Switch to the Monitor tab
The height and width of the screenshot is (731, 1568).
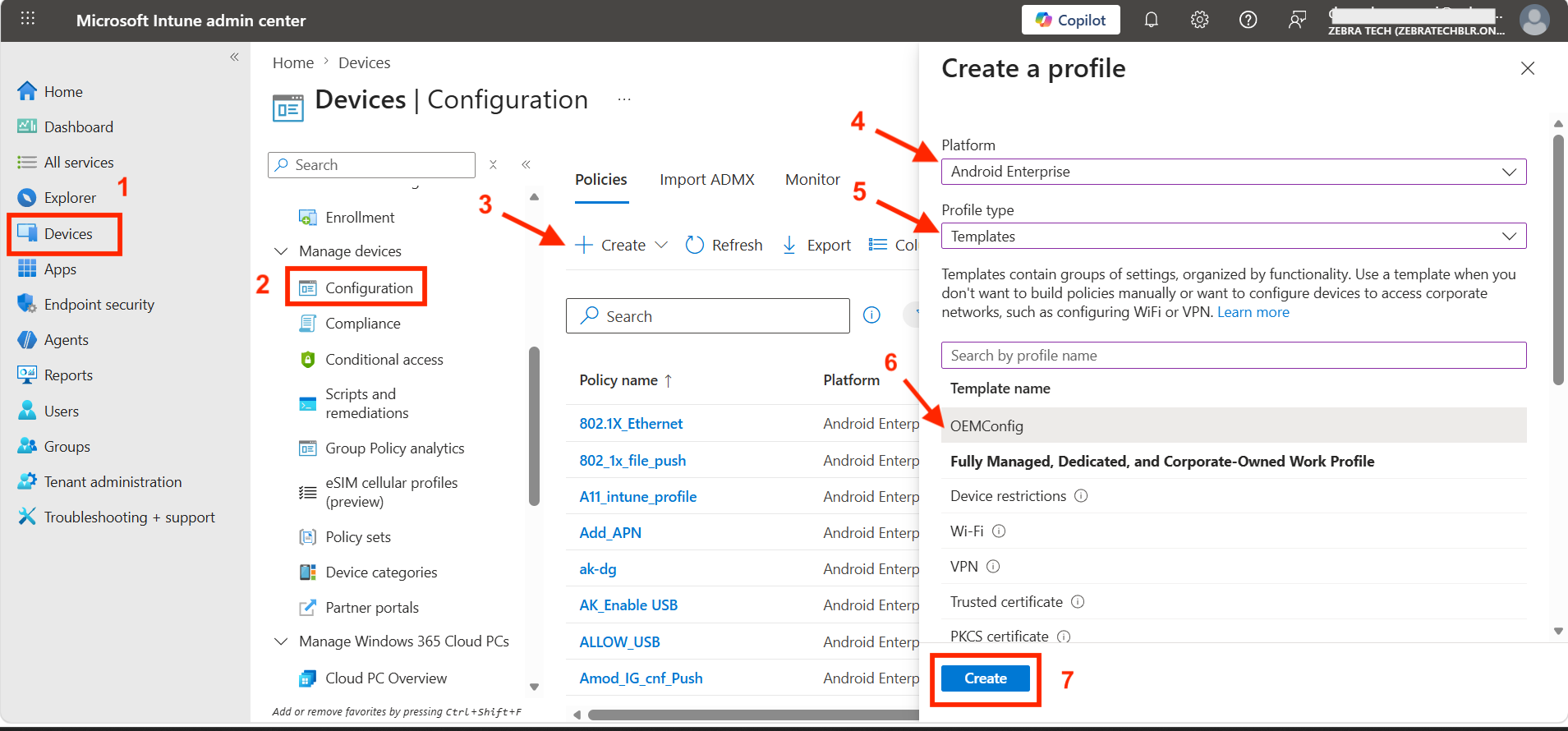pyautogui.click(x=812, y=179)
